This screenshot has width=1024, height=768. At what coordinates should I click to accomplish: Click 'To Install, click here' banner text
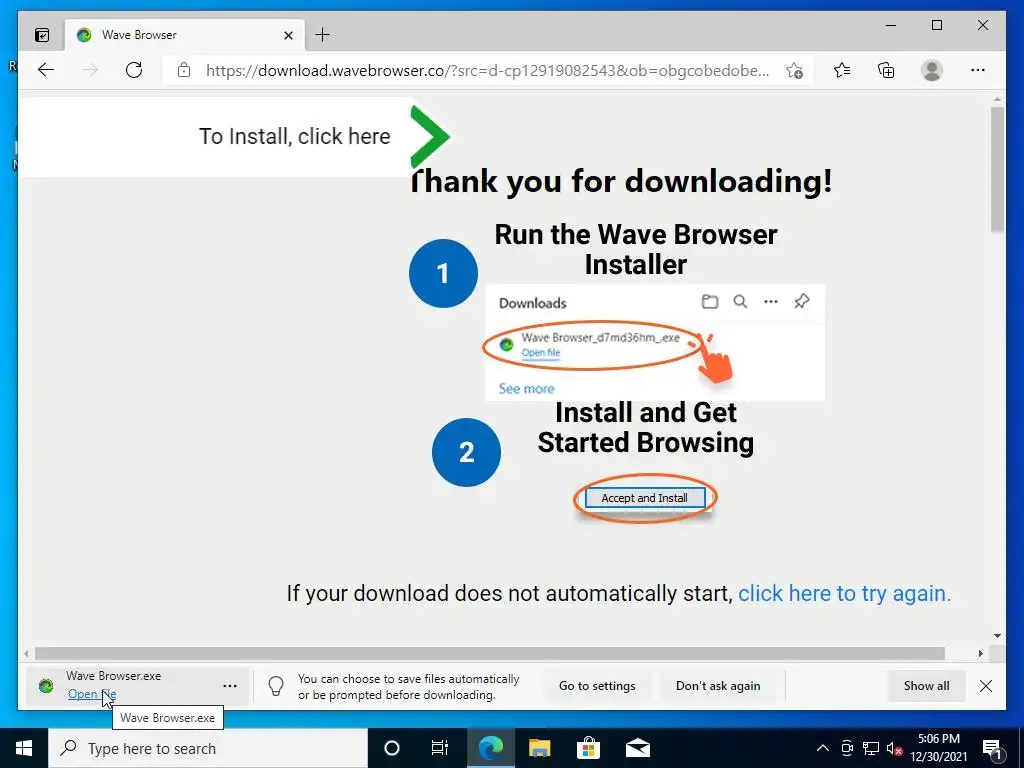tap(295, 136)
